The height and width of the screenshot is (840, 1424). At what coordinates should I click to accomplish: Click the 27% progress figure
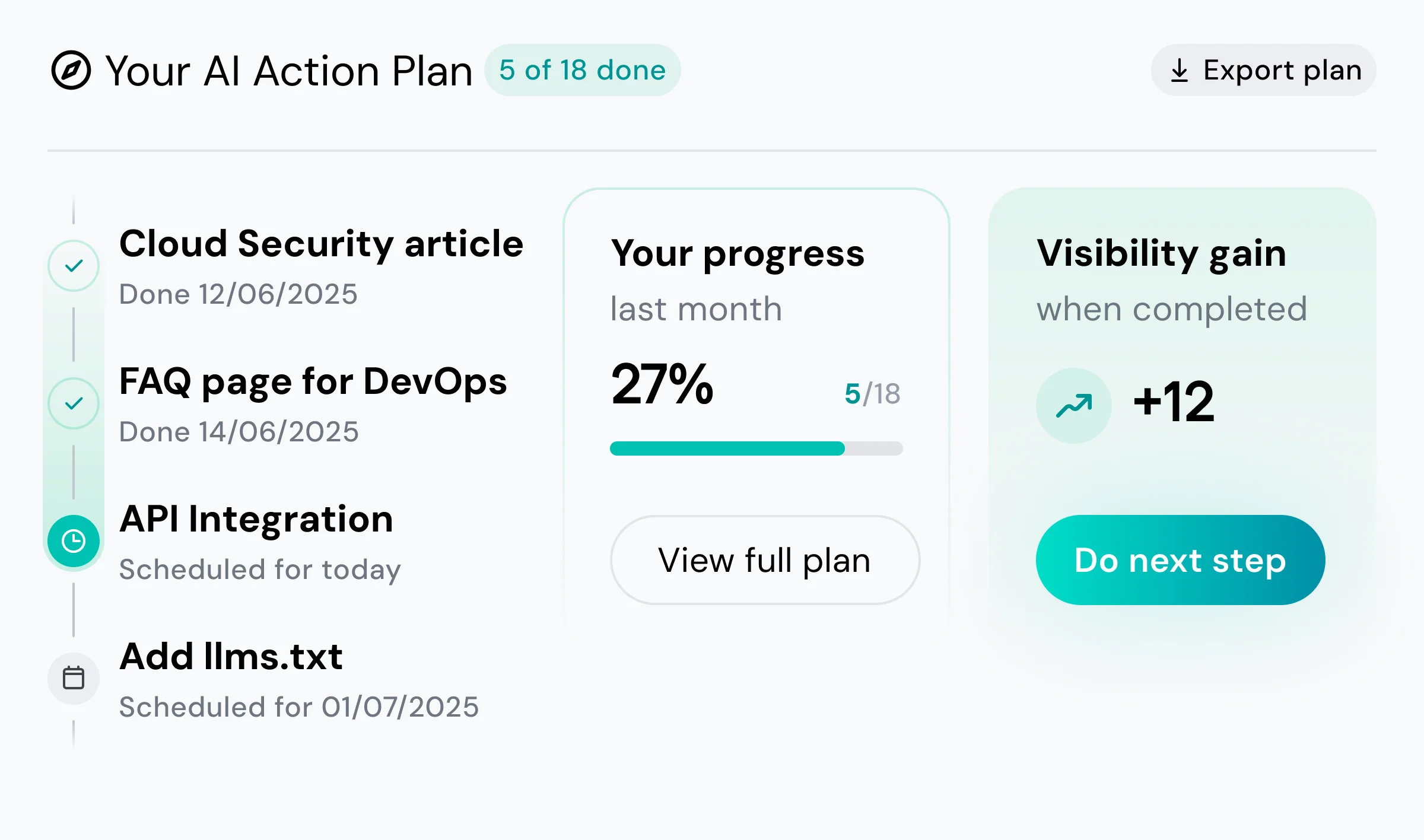pos(662,384)
